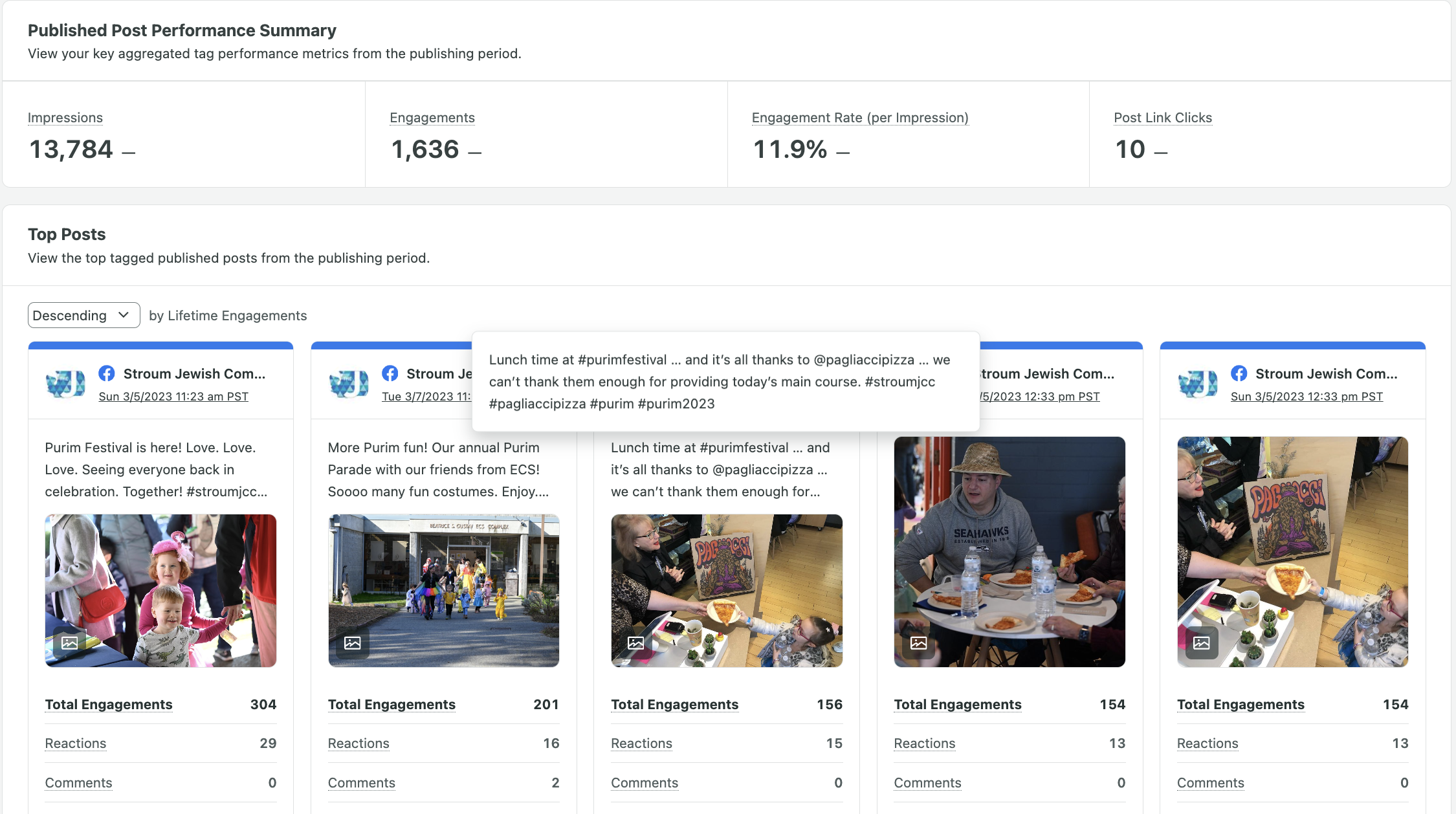This screenshot has width=1456, height=814.
Task: Open last card's 12:33 pm PST date link
Action: coord(1306,397)
